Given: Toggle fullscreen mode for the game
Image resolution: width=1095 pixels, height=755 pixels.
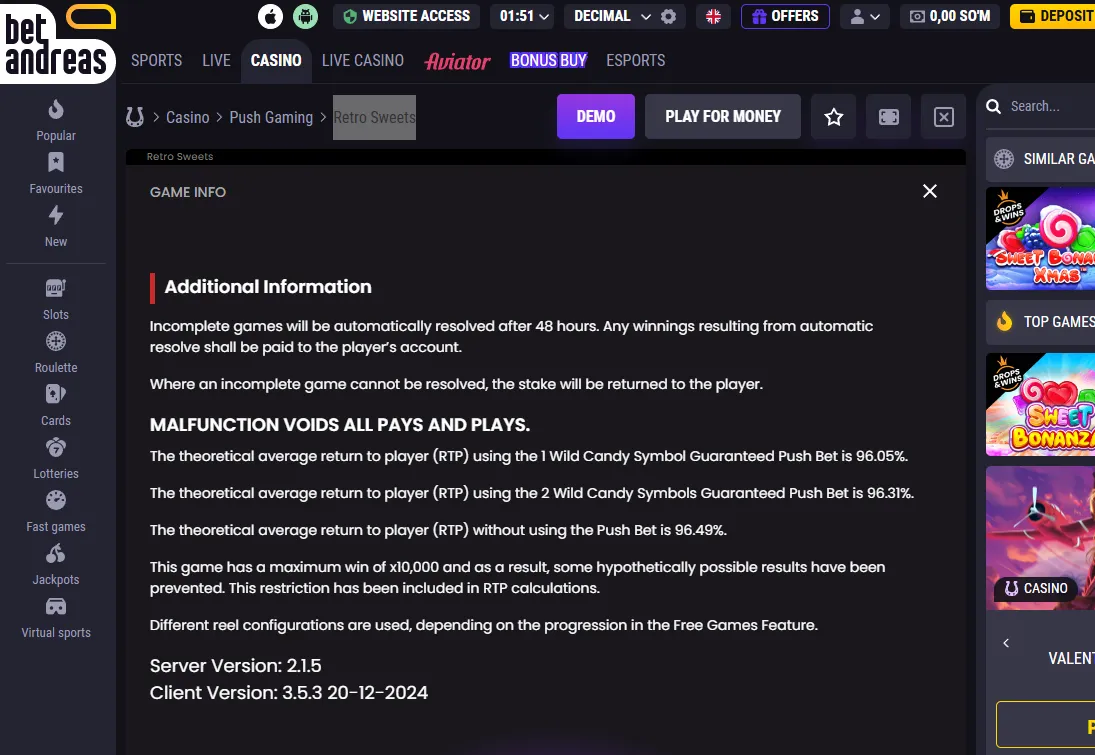Looking at the screenshot, I should click(x=888, y=117).
